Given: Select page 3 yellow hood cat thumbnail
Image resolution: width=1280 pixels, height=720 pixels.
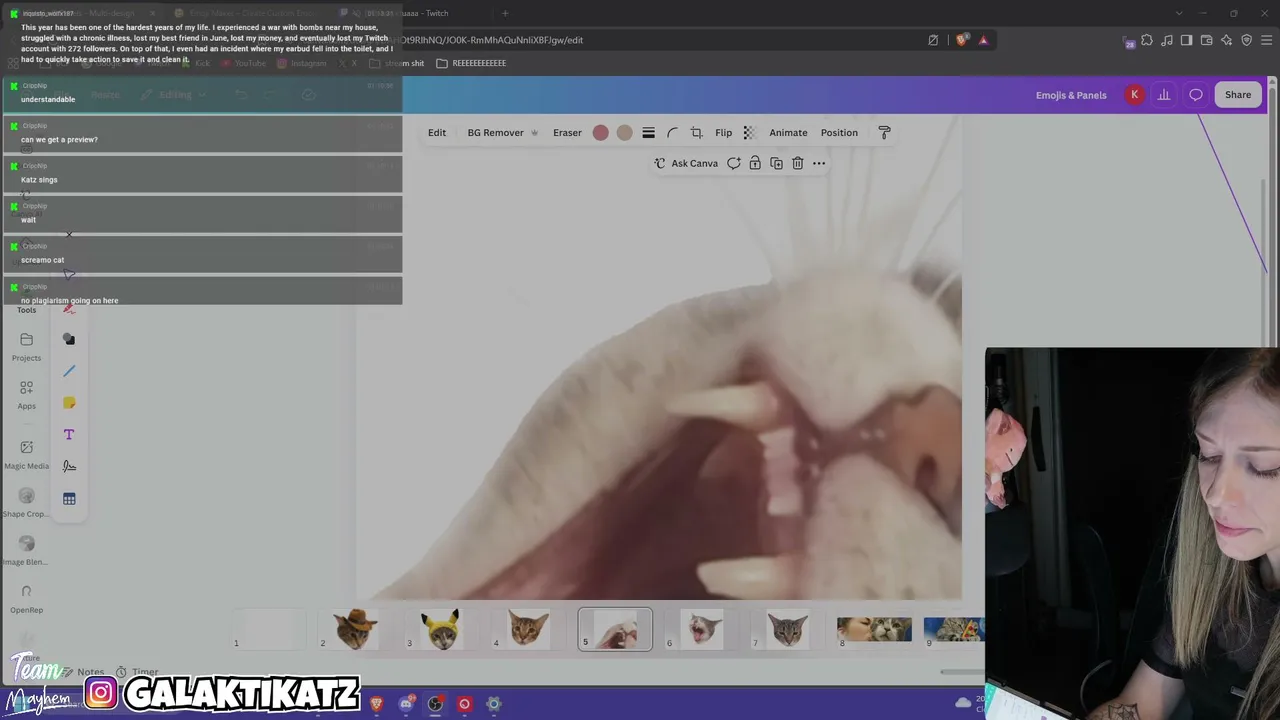Looking at the screenshot, I should point(441,629).
